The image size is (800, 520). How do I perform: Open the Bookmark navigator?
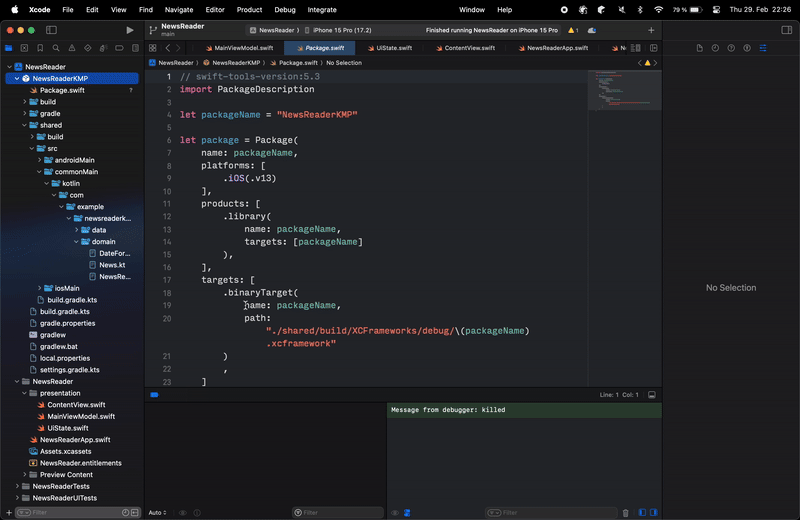click(x=40, y=48)
